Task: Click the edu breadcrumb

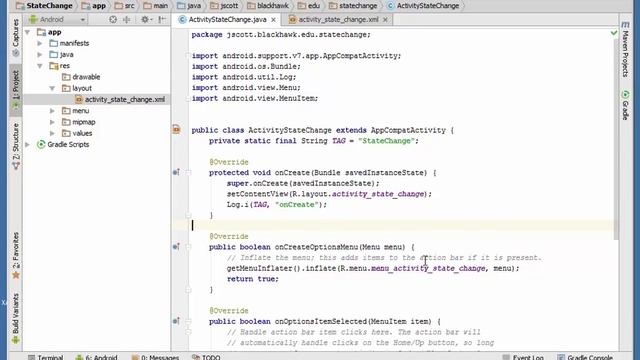Action: (x=309, y=6)
